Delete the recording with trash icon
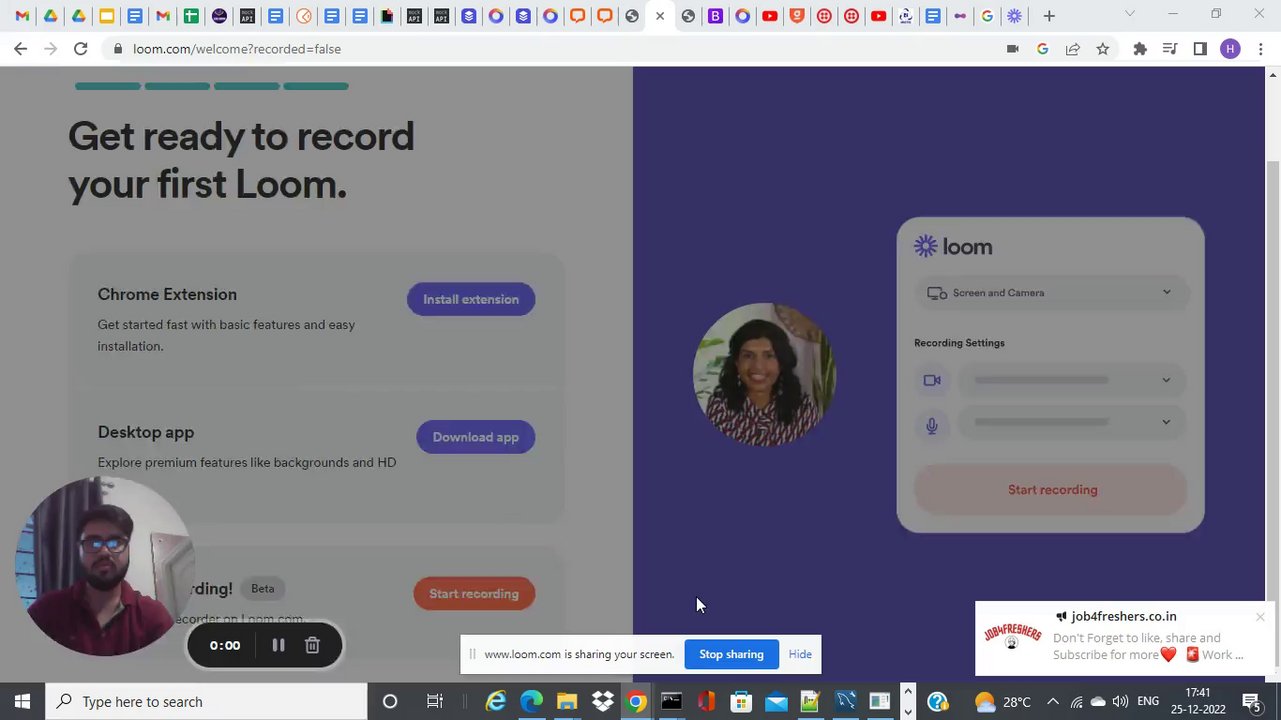The width and height of the screenshot is (1281, 720). [x=312, y=646]
